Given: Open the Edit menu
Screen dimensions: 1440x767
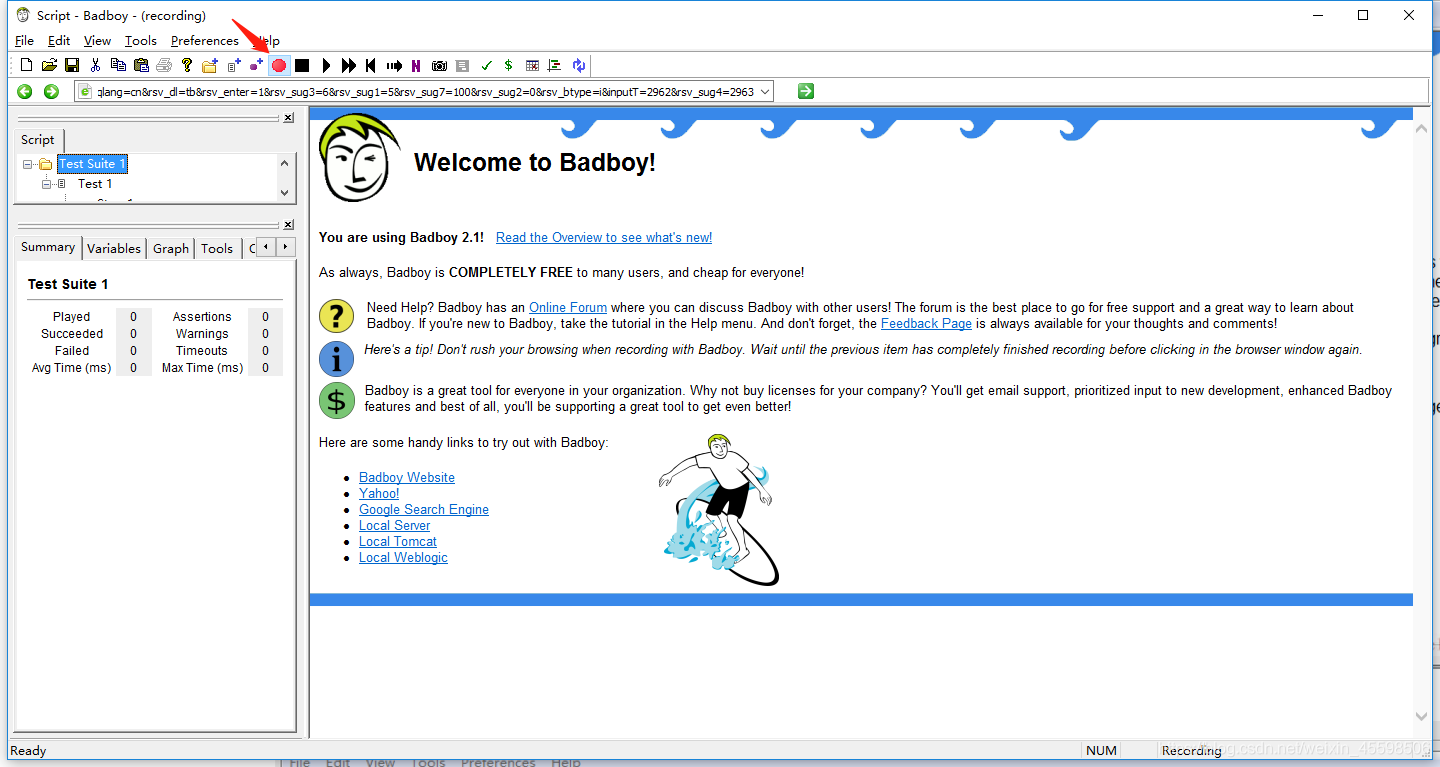Looking at the screenshot, I should click(x=59, y=40).
